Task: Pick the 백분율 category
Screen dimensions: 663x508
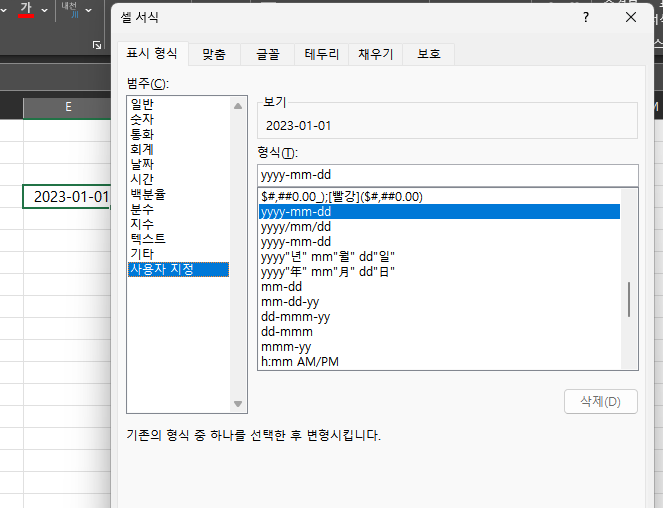Action: 179,194
